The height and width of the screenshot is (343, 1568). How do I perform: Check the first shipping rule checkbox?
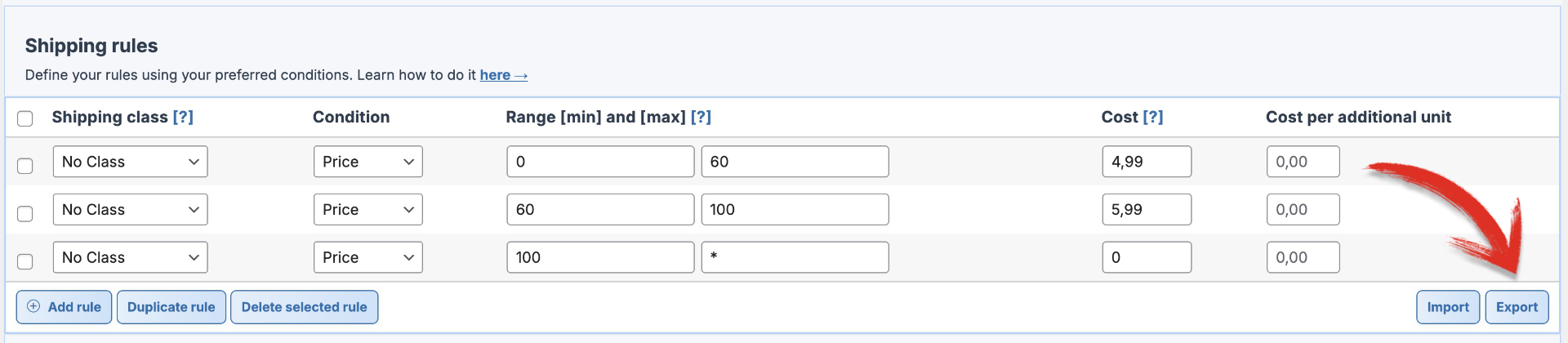coord(25,166)
